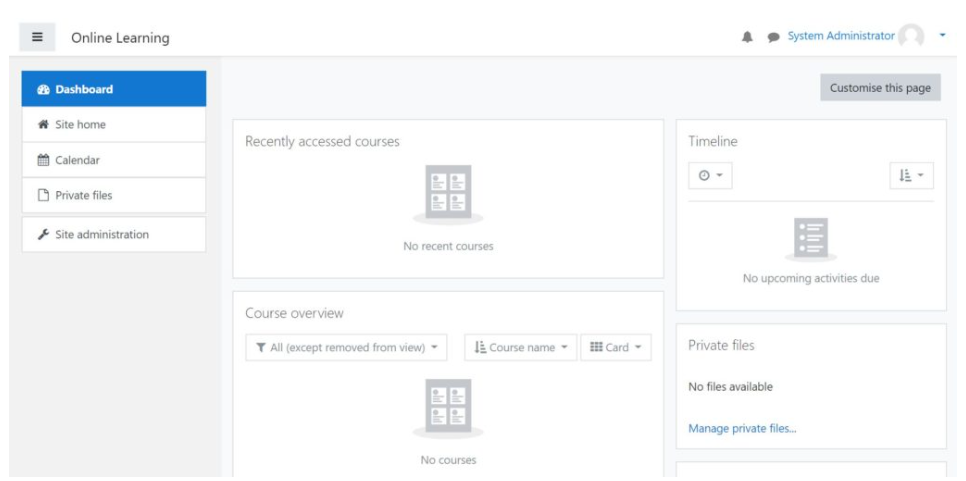Click System Administrator profile link
Screen dimensions: 966x481
[x=841, y=36]
